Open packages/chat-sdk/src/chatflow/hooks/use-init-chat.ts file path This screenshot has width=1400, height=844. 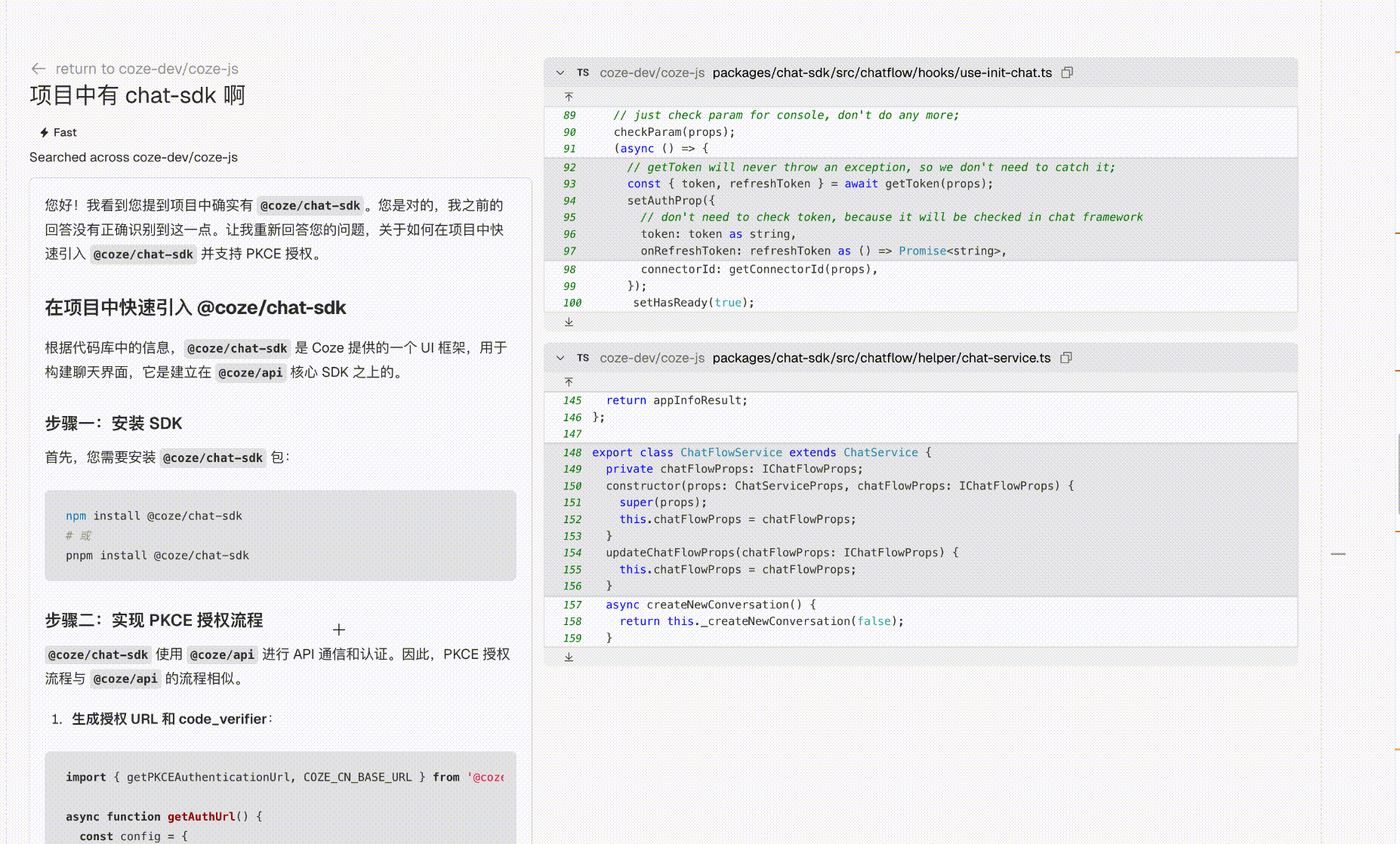[x=882, y=73]
